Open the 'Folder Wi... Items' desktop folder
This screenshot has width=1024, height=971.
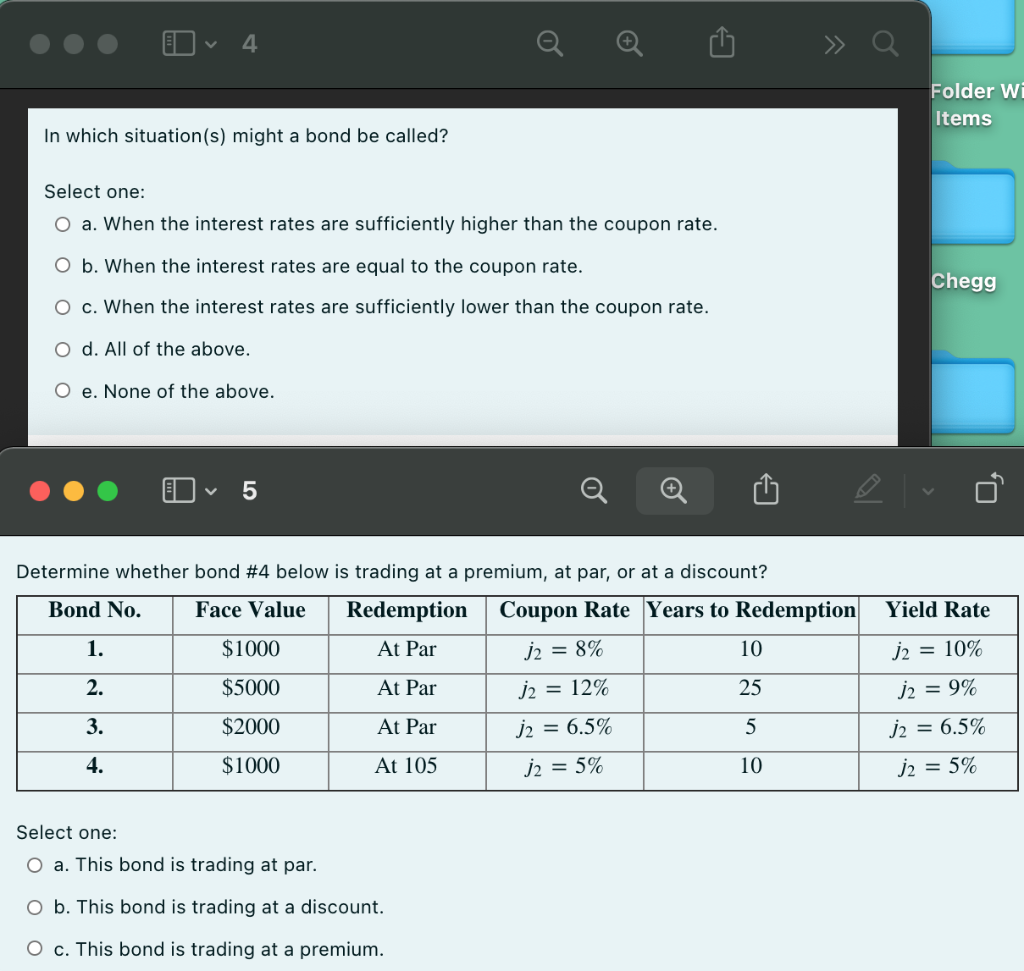tap(973, 27)
